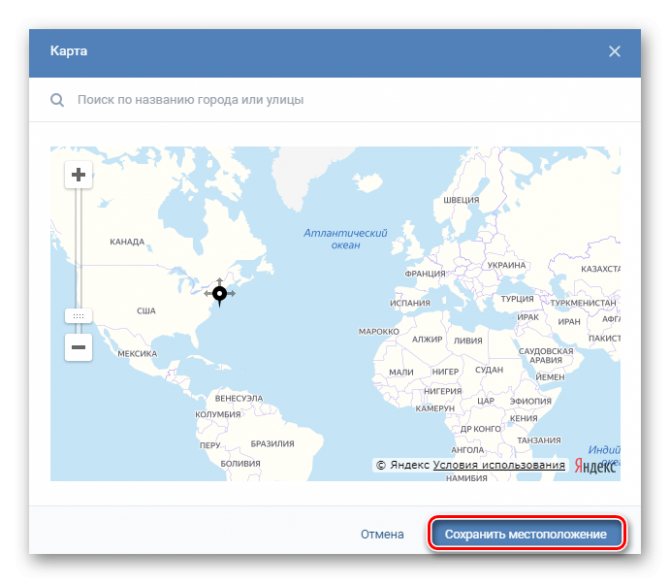
Task: Pick Мексика on the map
Action: (137, 353)
